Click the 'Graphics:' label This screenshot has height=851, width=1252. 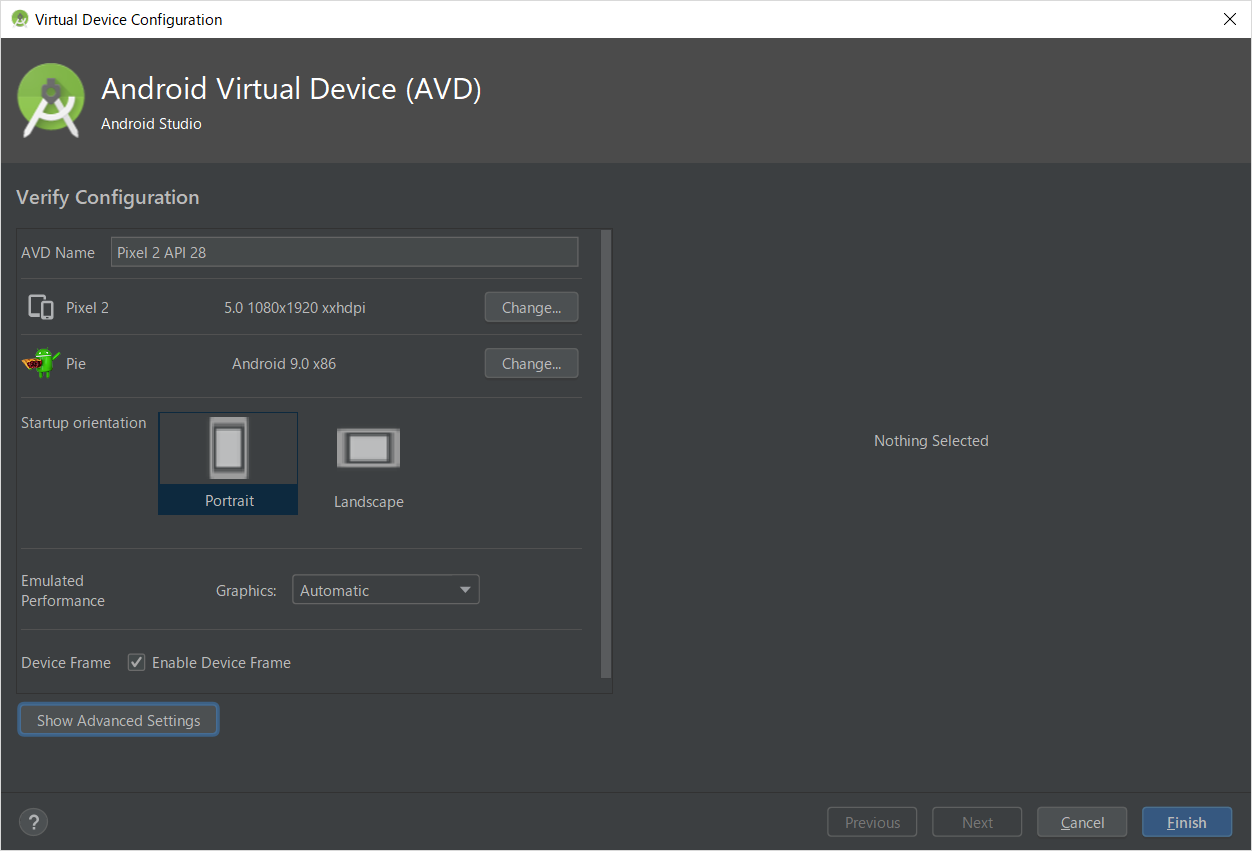point(246,590)
